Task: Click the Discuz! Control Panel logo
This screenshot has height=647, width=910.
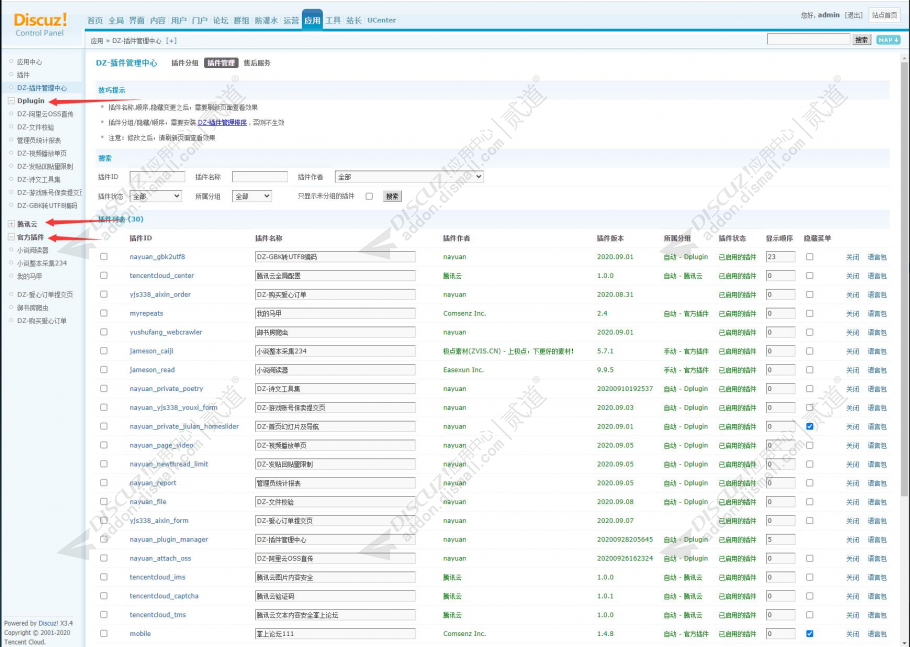Action: pyautogui.click(x=40, y=24)
